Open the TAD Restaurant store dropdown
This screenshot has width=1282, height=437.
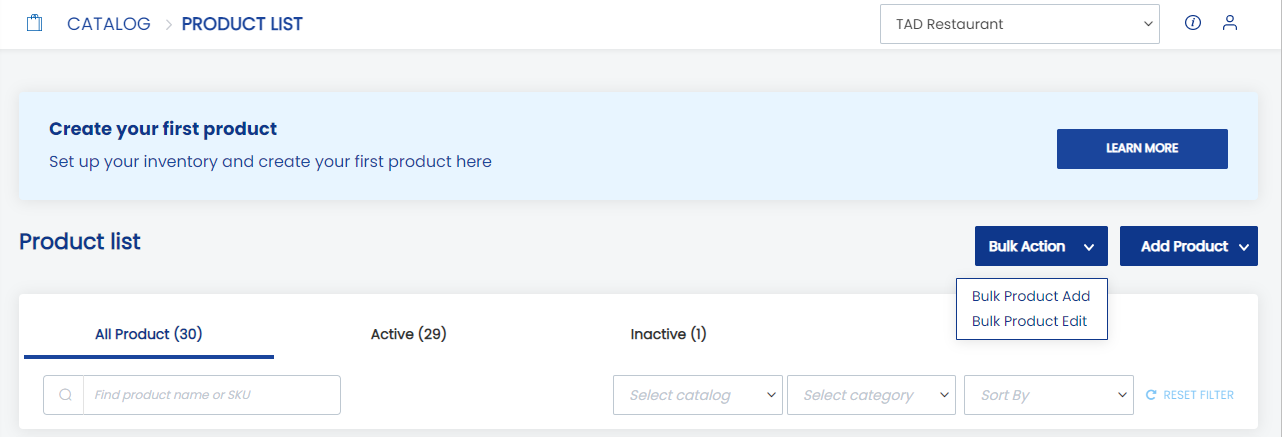[x=1019, y=24]
